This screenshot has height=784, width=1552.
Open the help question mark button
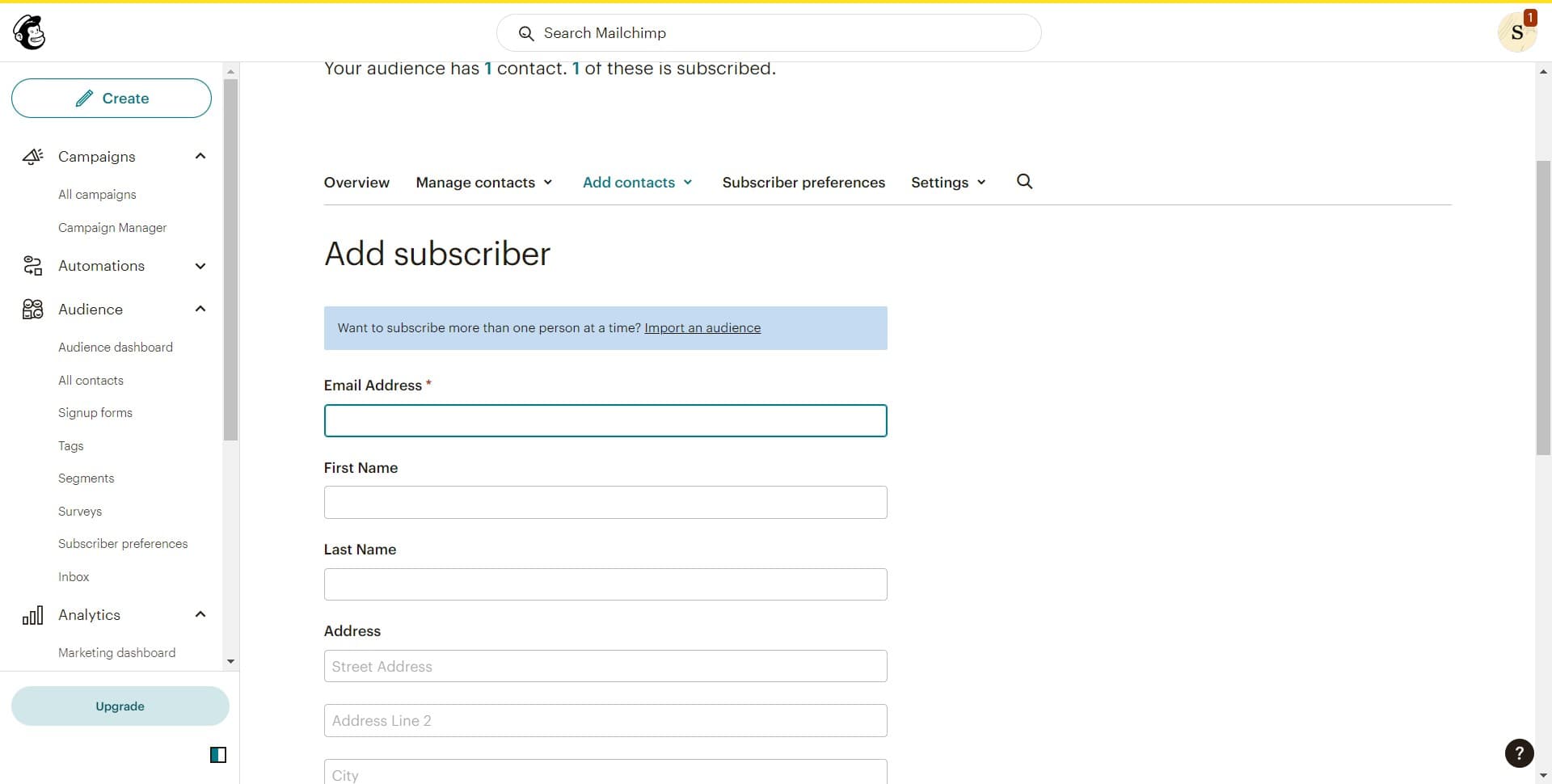[x=1519, y=752]
